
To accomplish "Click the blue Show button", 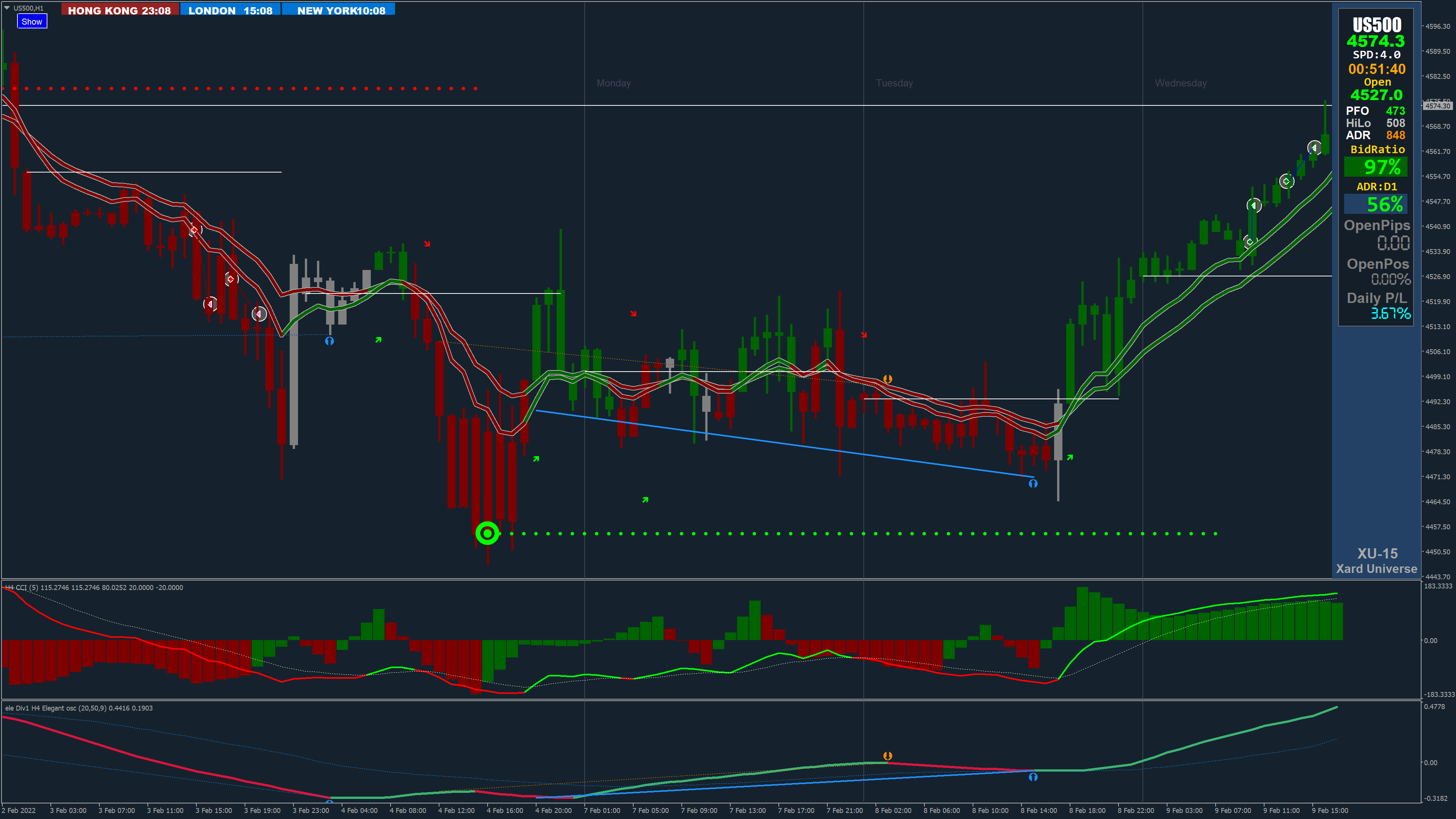I will [31, 22].
